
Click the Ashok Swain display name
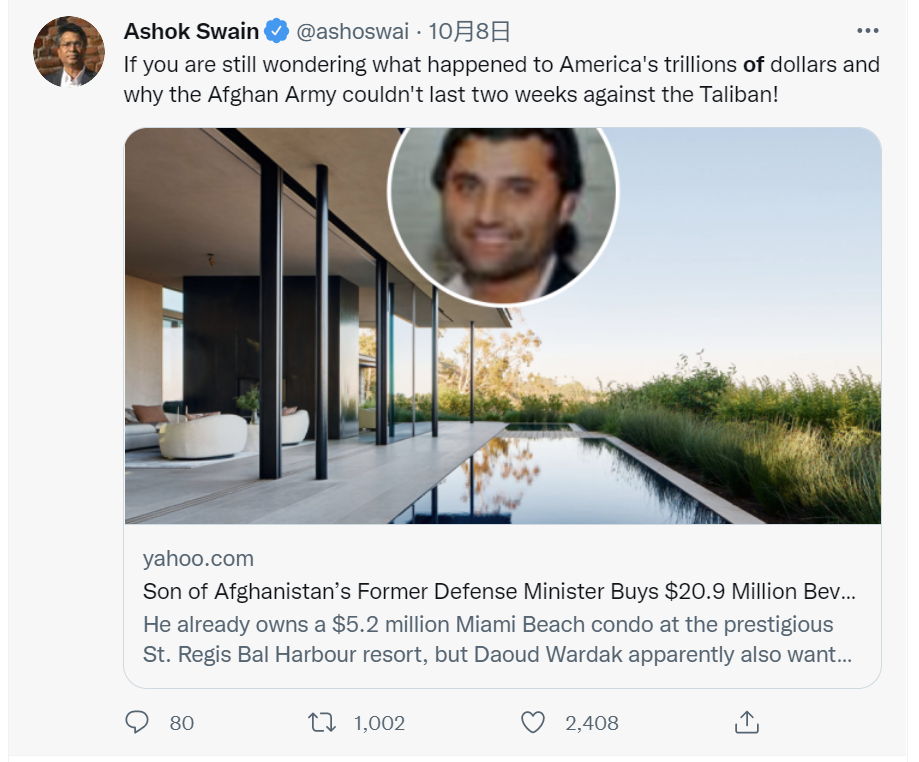pos(192,32)
